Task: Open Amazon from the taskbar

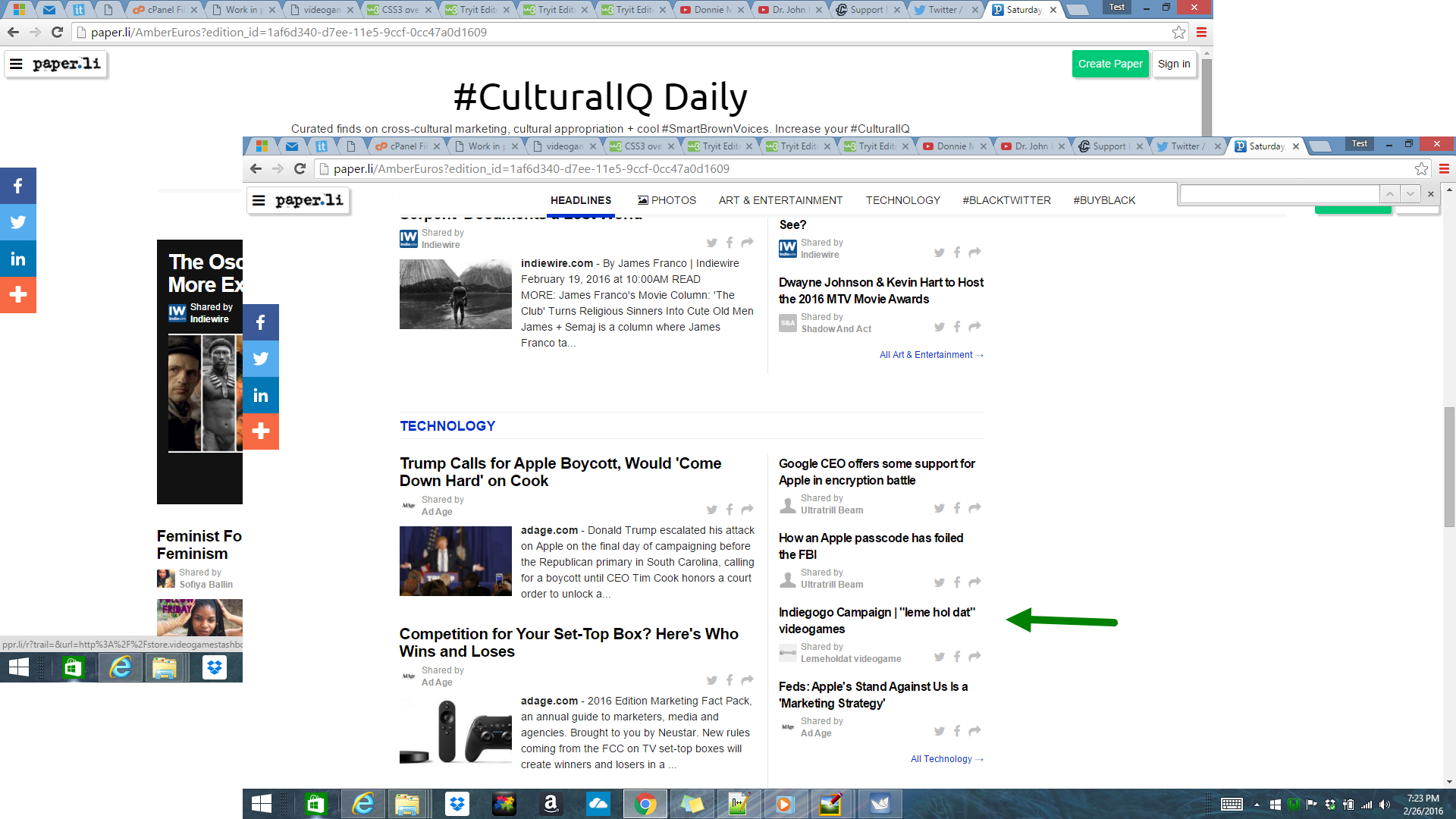Action: point(551,804)
